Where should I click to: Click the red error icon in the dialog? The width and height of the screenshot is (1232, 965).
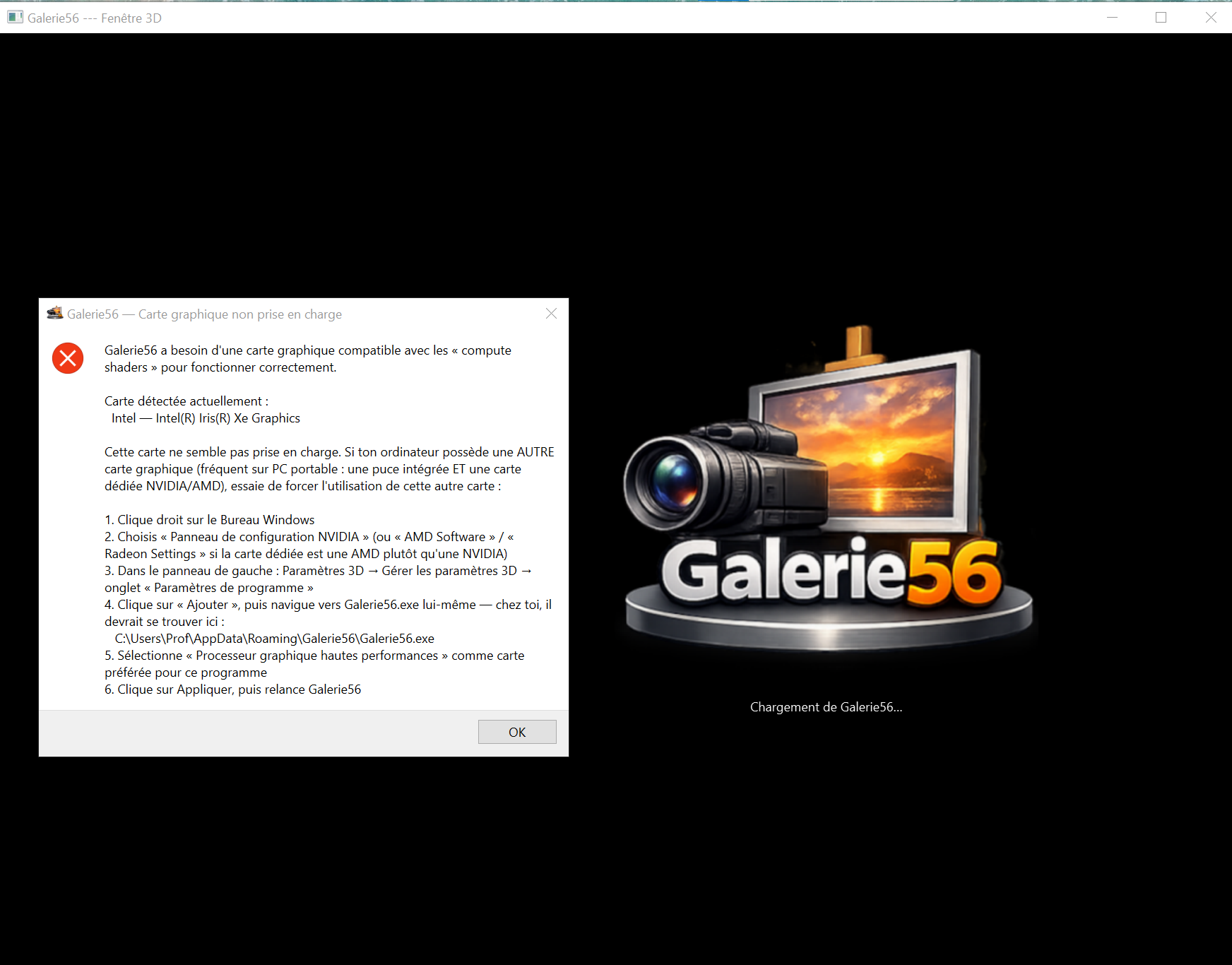click(x=68, y=358)
